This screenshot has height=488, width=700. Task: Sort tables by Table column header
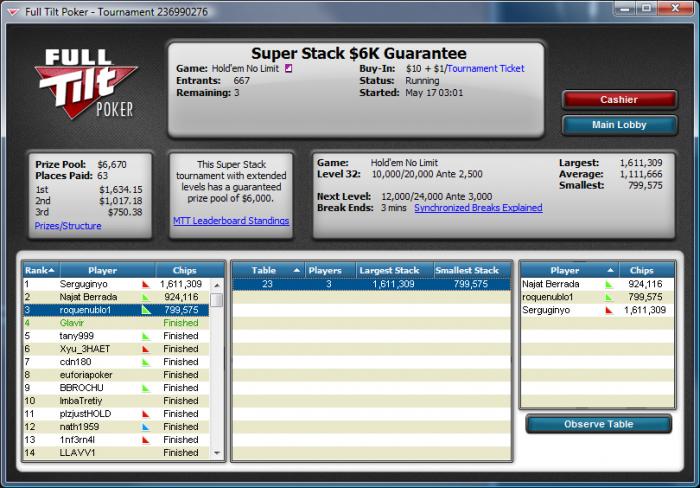[268, 270]
